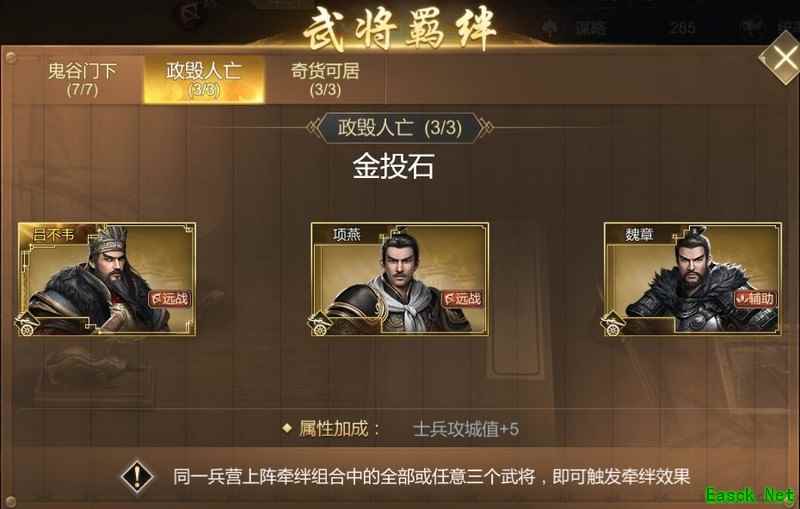The height and width of the screenshot is (509, 800).
Task: Open the 项燕 general portrait card
Action: [399, 279]
